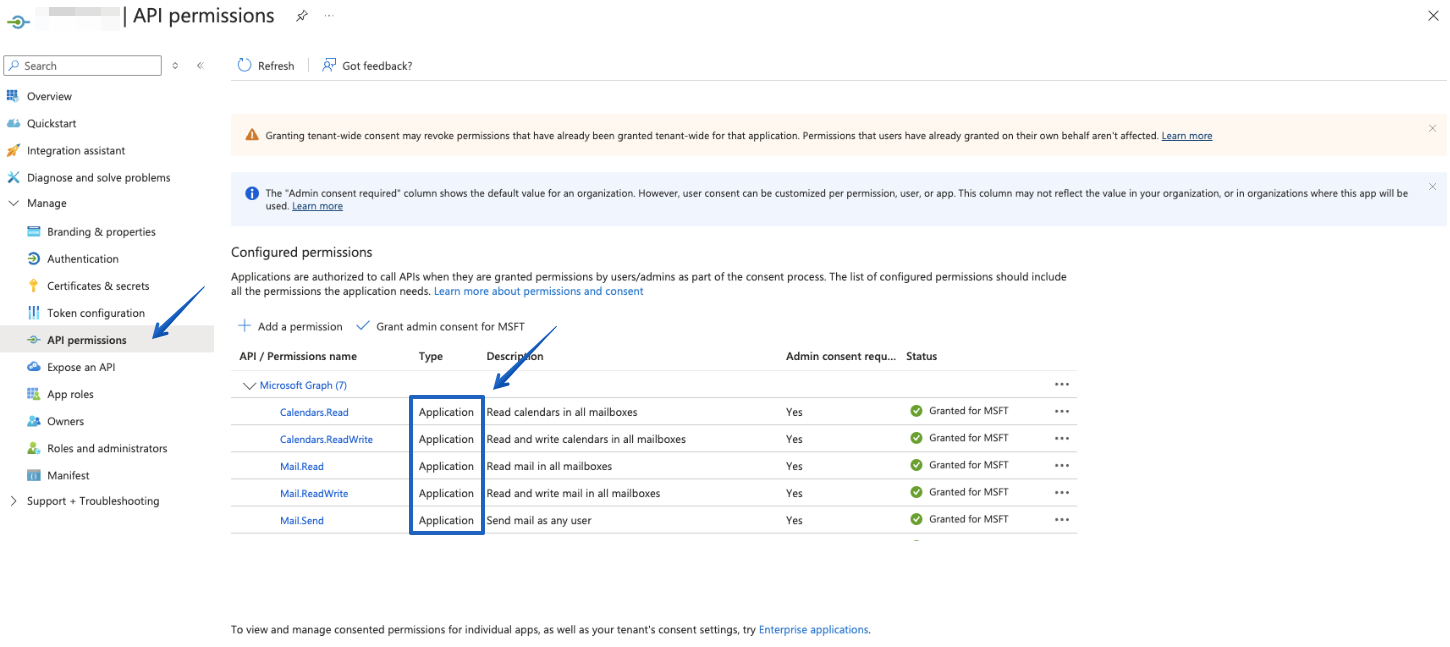Open Certificates & secrets

point(98,286)
